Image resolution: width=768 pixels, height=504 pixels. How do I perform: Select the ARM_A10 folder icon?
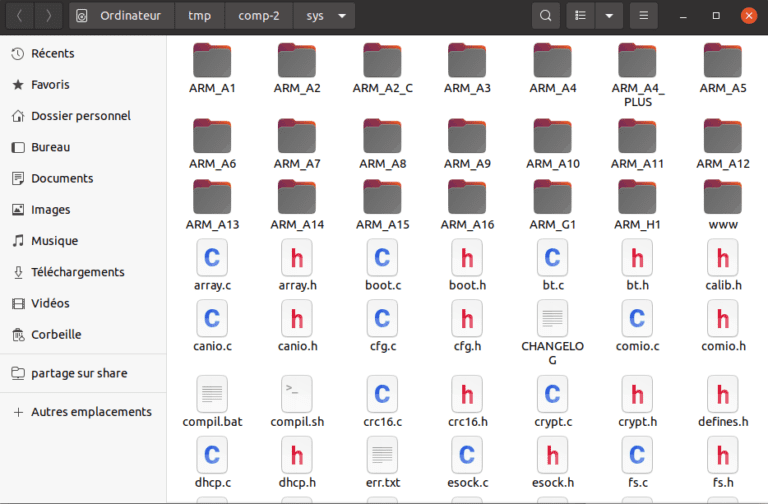pyautogui.click(x=552, y=136)
